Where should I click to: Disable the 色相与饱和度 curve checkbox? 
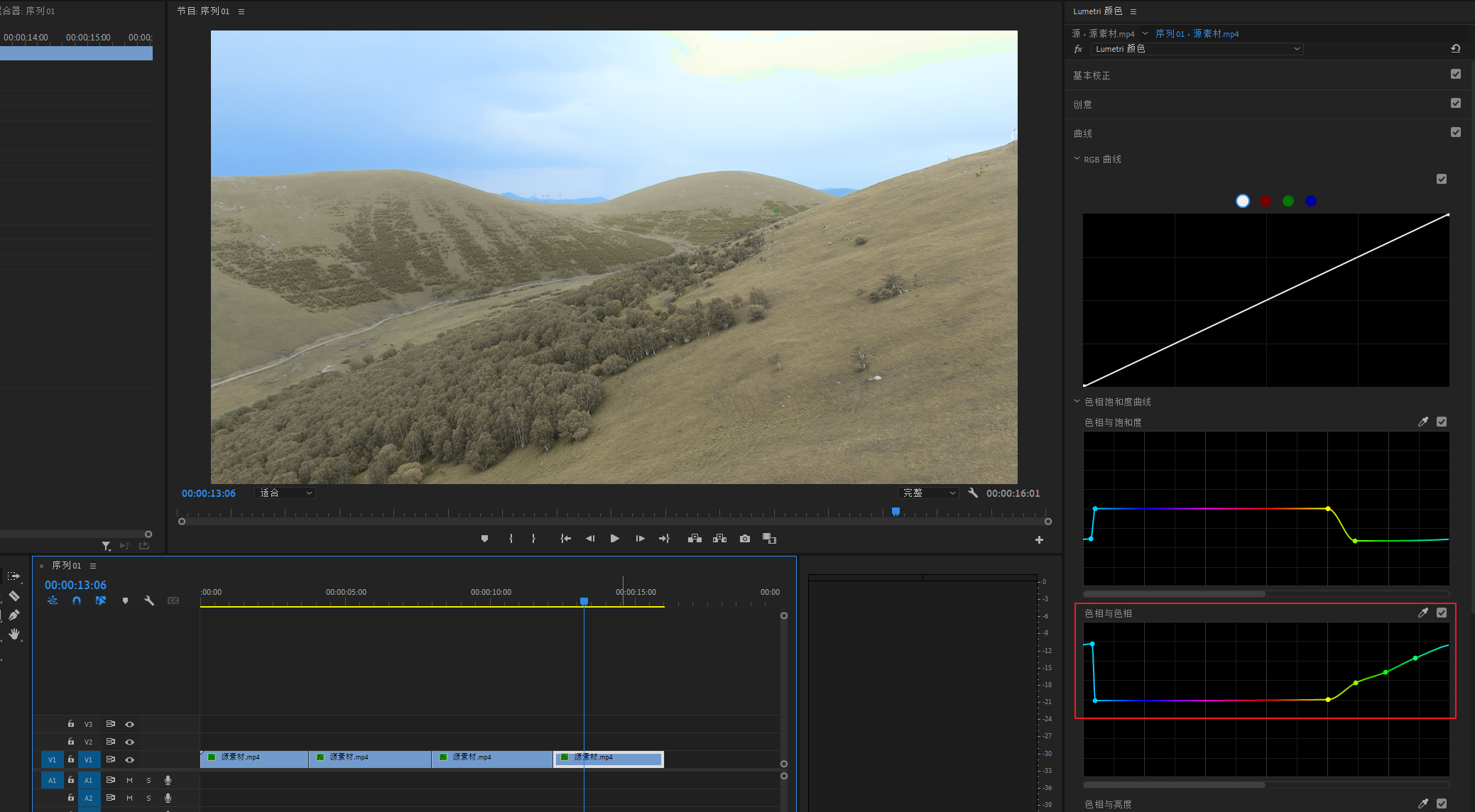pos(1441,422)
